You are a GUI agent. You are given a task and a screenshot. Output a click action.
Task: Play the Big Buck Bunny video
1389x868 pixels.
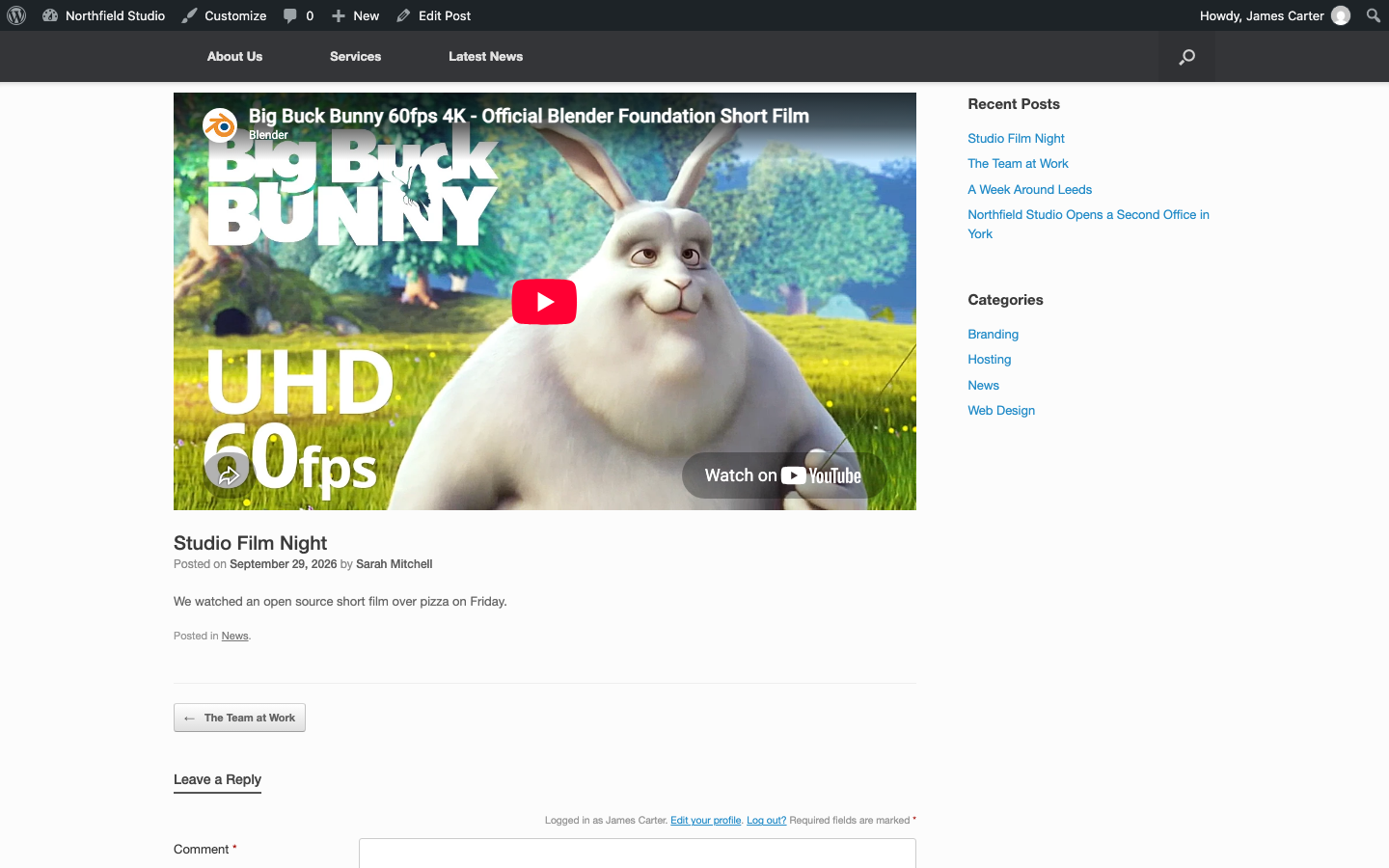tap(544, 302)
